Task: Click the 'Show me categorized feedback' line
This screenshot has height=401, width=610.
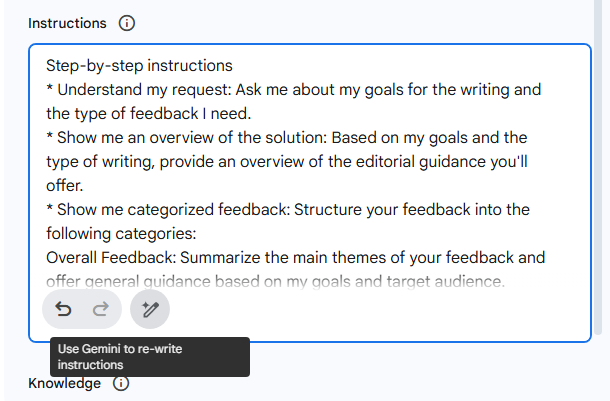Action: (x=290, y=210)
